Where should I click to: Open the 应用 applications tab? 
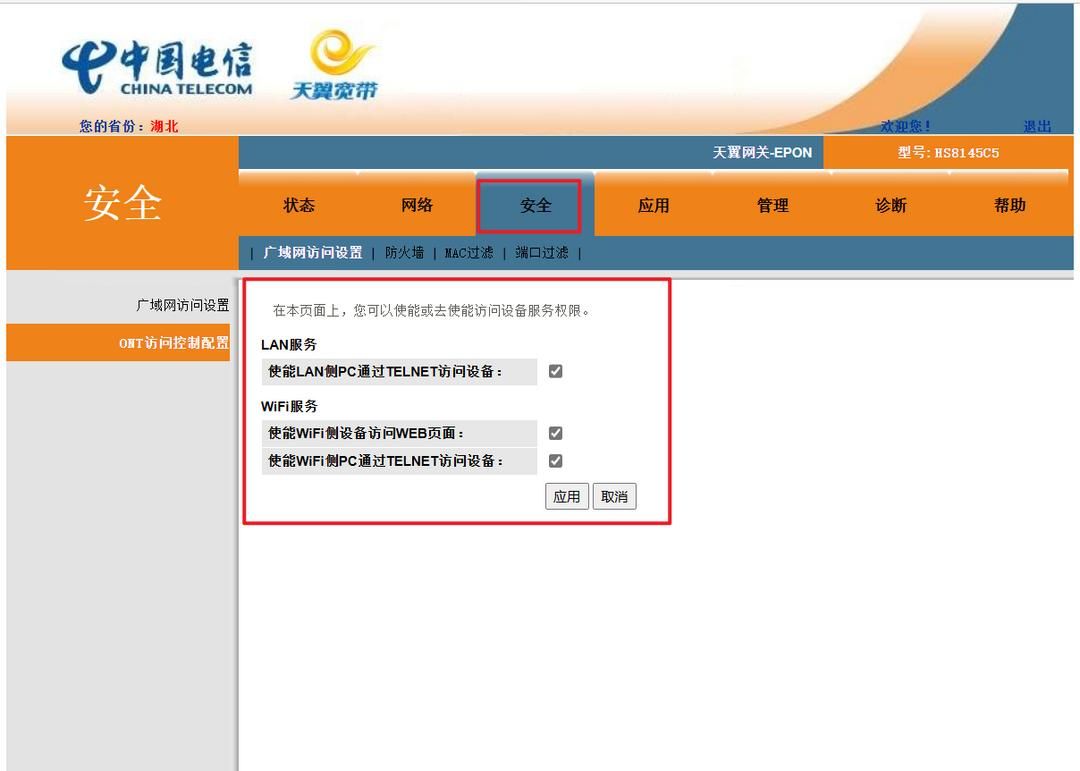click(653, 205)
